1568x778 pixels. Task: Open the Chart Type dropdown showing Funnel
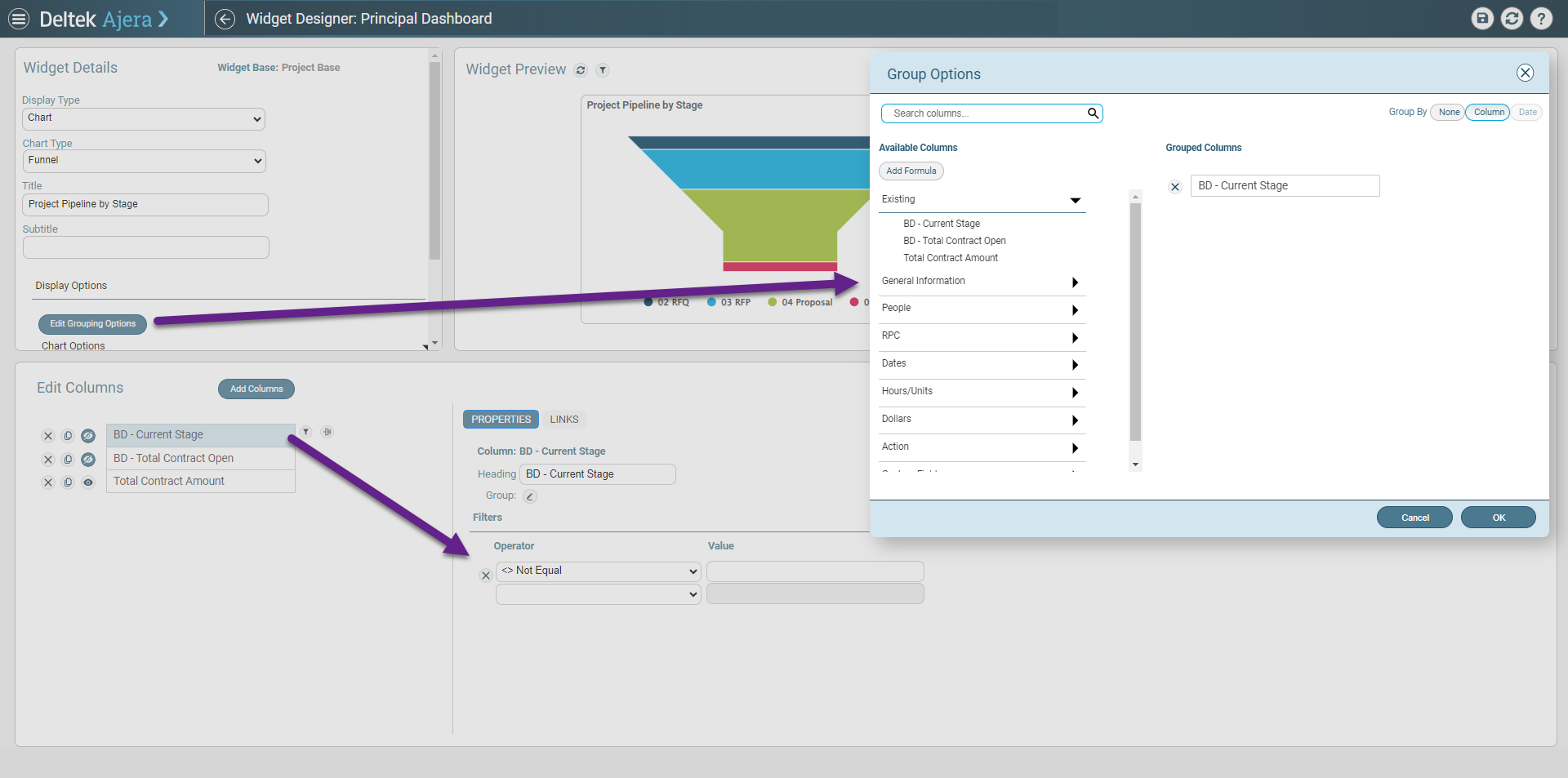click(144, 161)
